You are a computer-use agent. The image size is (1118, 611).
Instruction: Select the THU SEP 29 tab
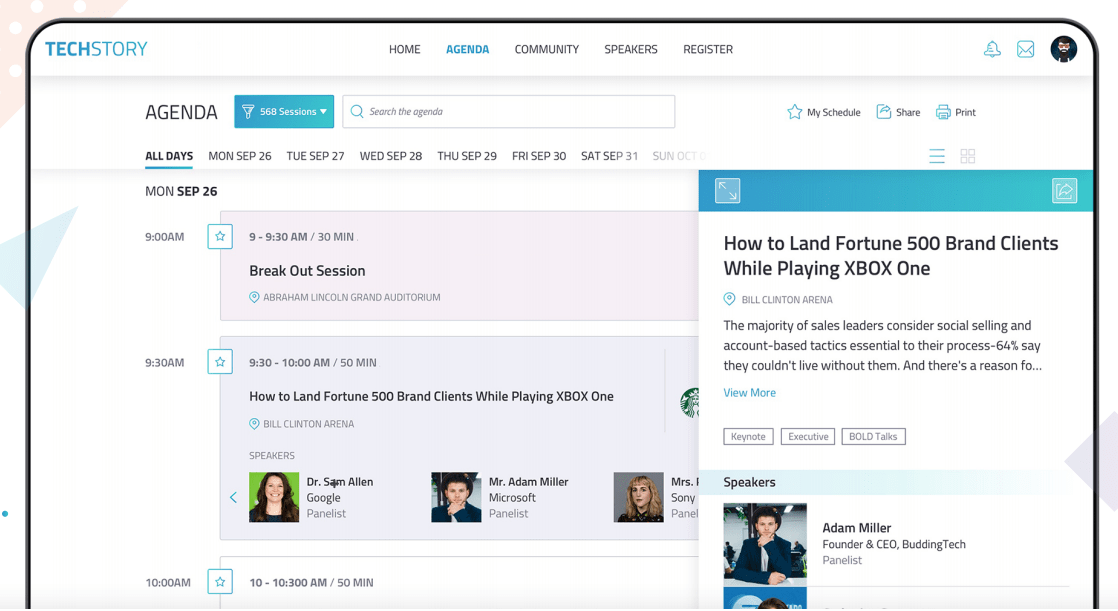click(467, 155)
